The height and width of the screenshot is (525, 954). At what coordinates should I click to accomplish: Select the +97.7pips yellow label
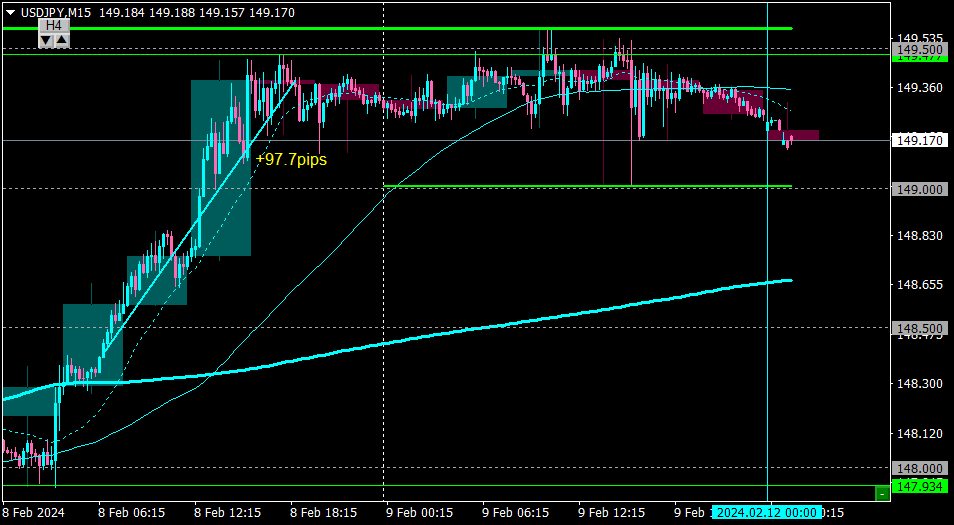coord(291,159)
